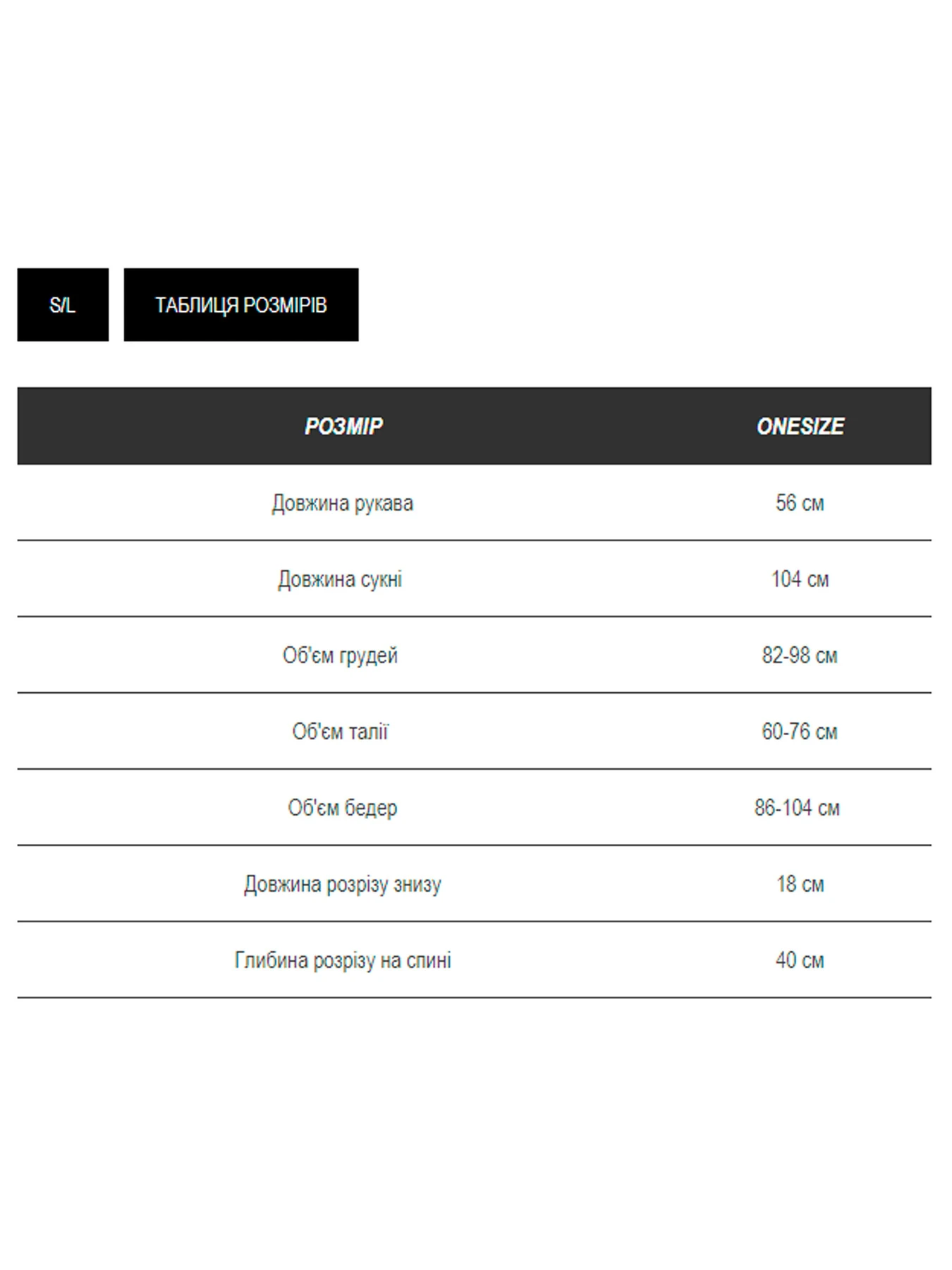Viewport: 952px width, 1270px height.
Task: Select the Довжина розрізу знизу row label
Action: point(343,884)
